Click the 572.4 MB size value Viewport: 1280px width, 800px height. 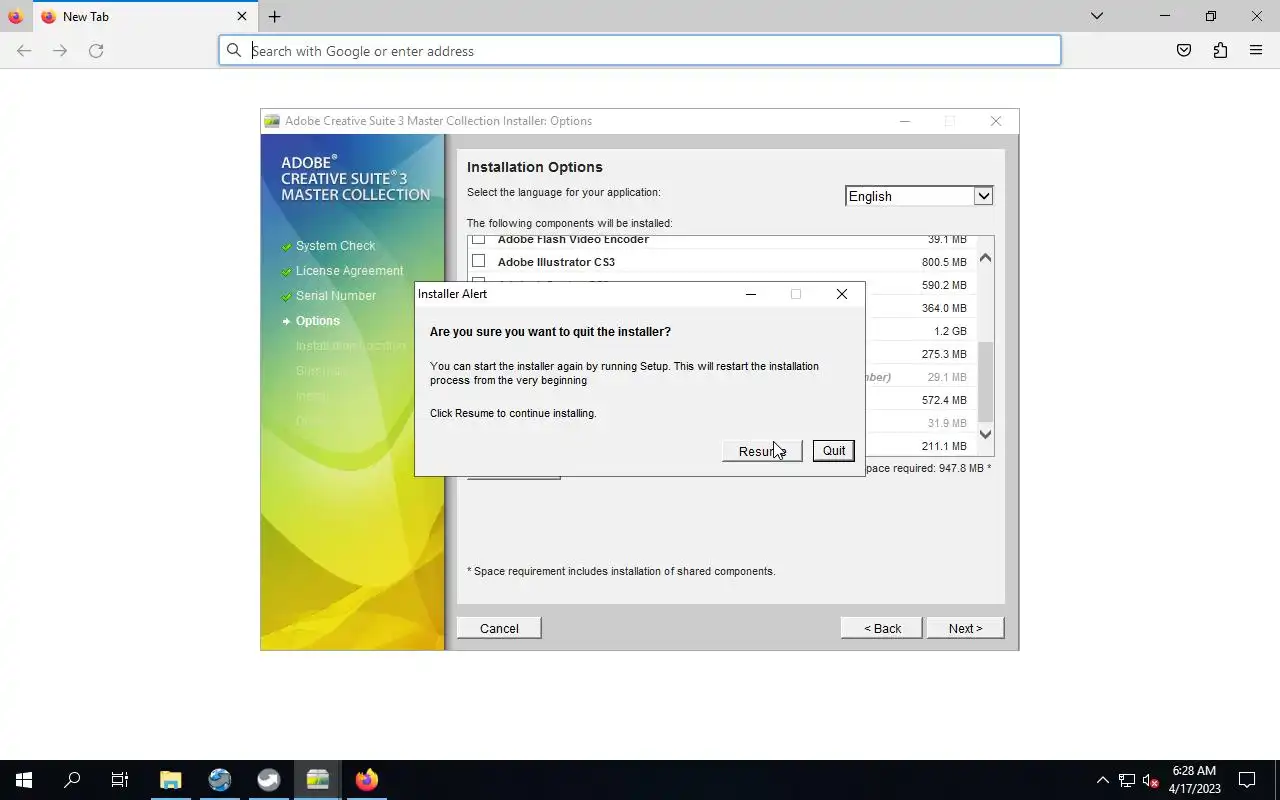pos(944,400)
